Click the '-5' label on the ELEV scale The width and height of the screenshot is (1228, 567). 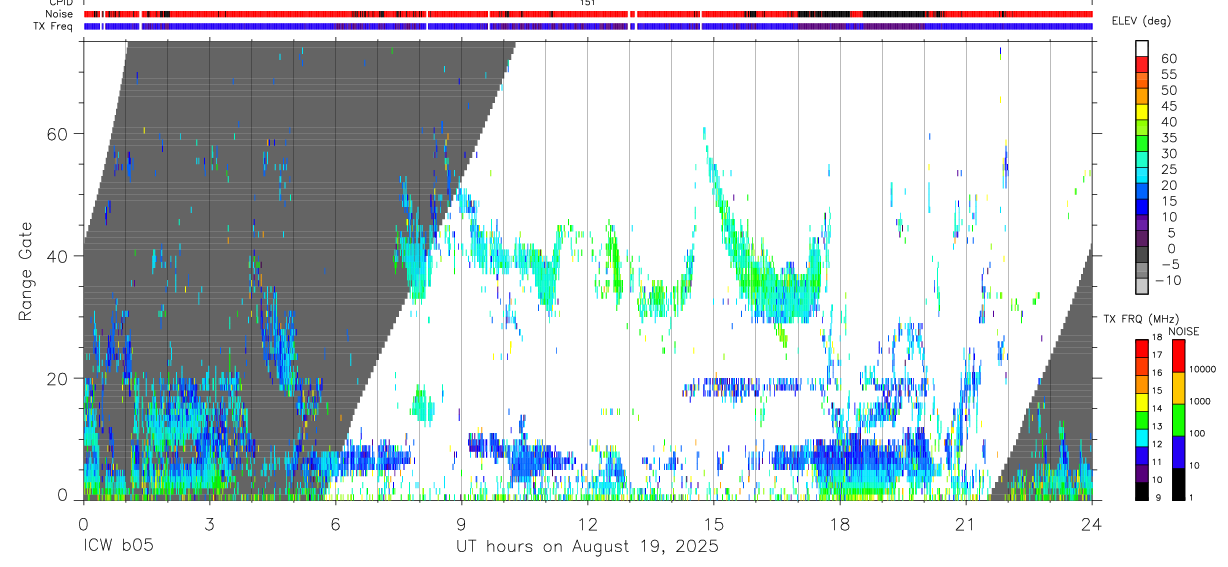1169,264
